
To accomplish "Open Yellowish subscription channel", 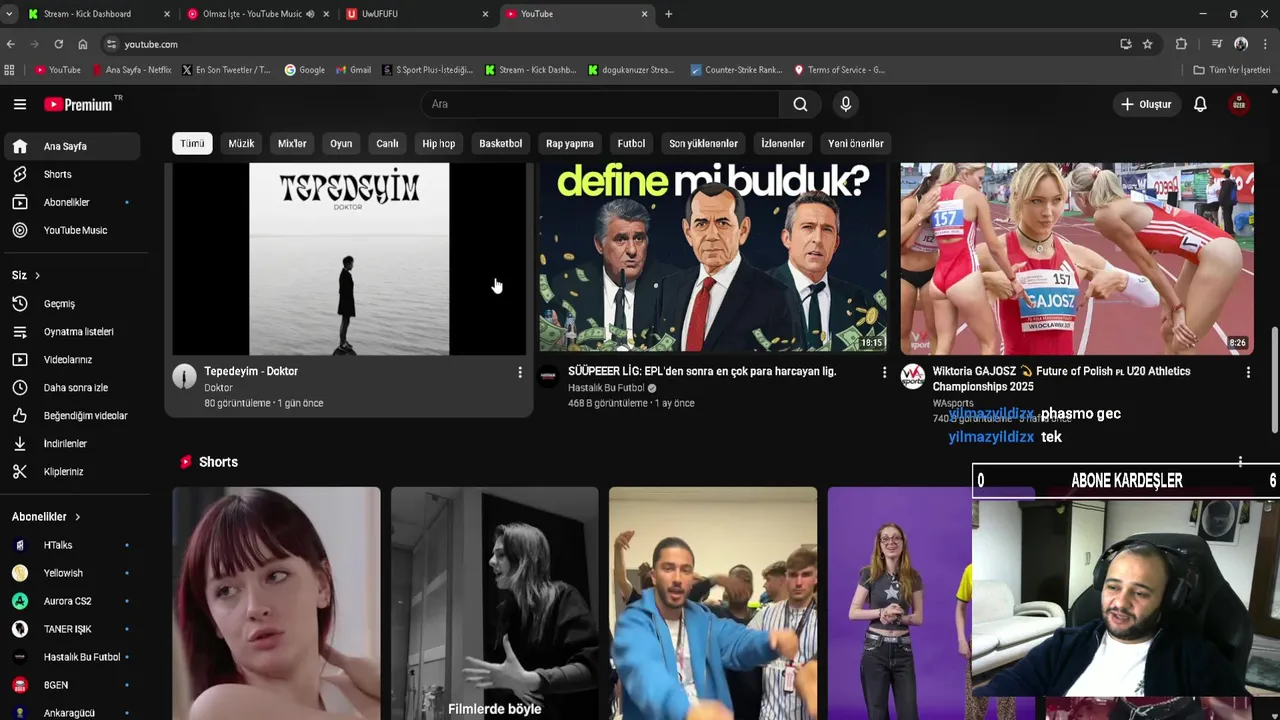I will [x=70, y=573].
